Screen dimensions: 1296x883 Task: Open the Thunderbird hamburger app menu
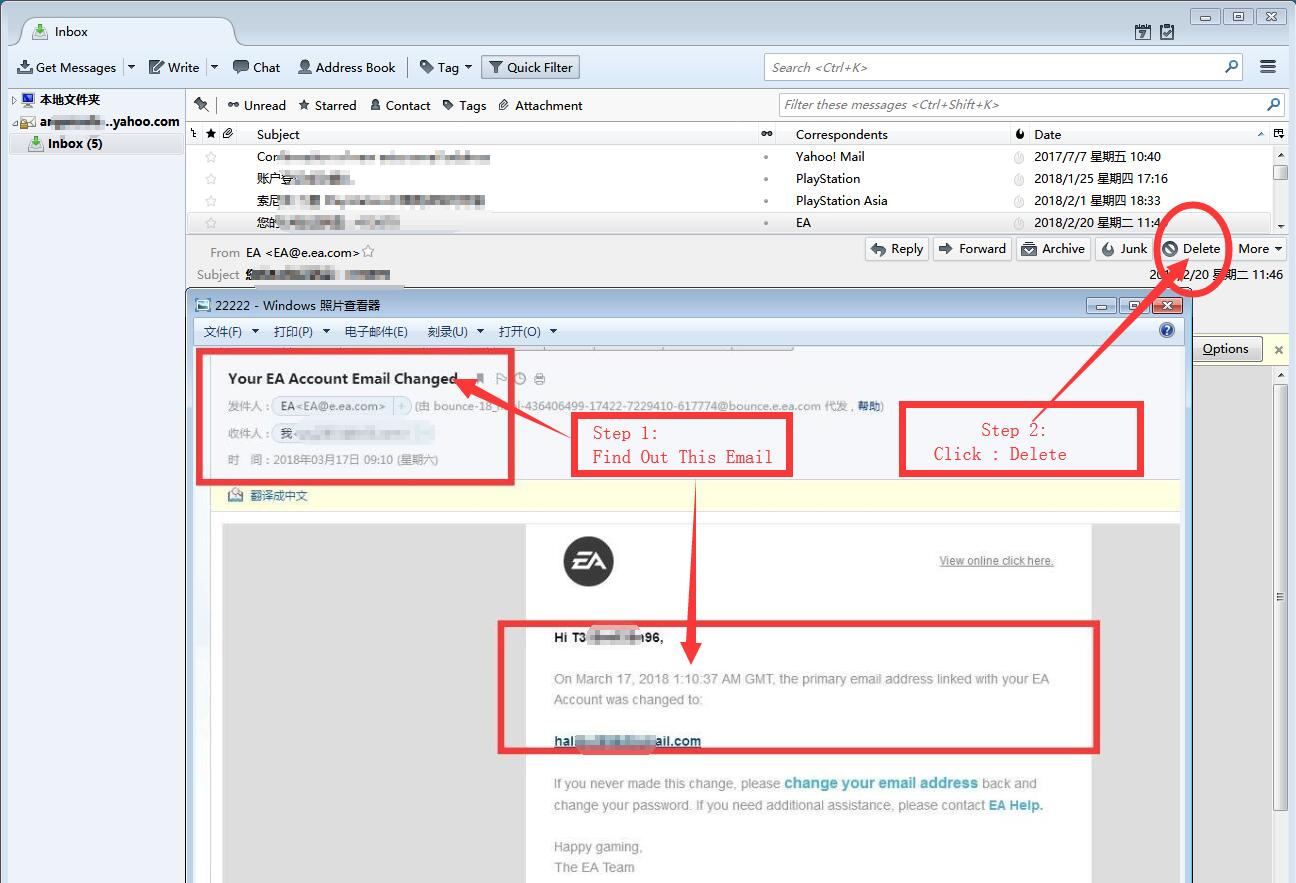click(x=1268, y=67)
